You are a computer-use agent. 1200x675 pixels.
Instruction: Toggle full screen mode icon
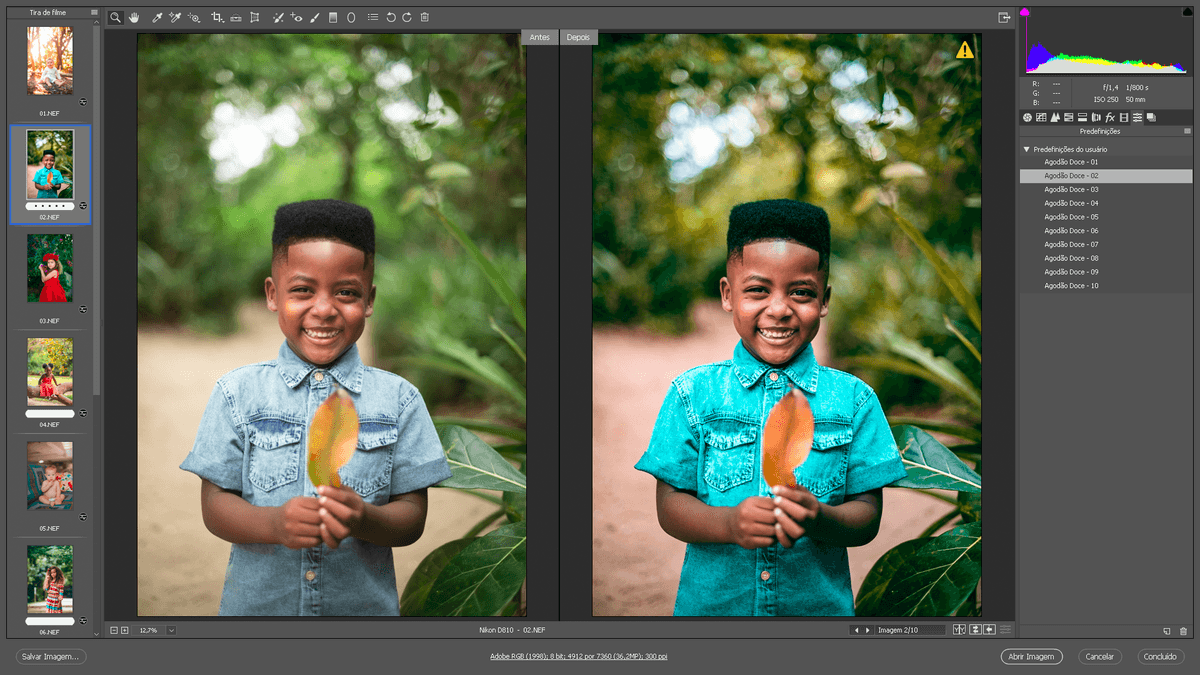tap(1004, 17)
